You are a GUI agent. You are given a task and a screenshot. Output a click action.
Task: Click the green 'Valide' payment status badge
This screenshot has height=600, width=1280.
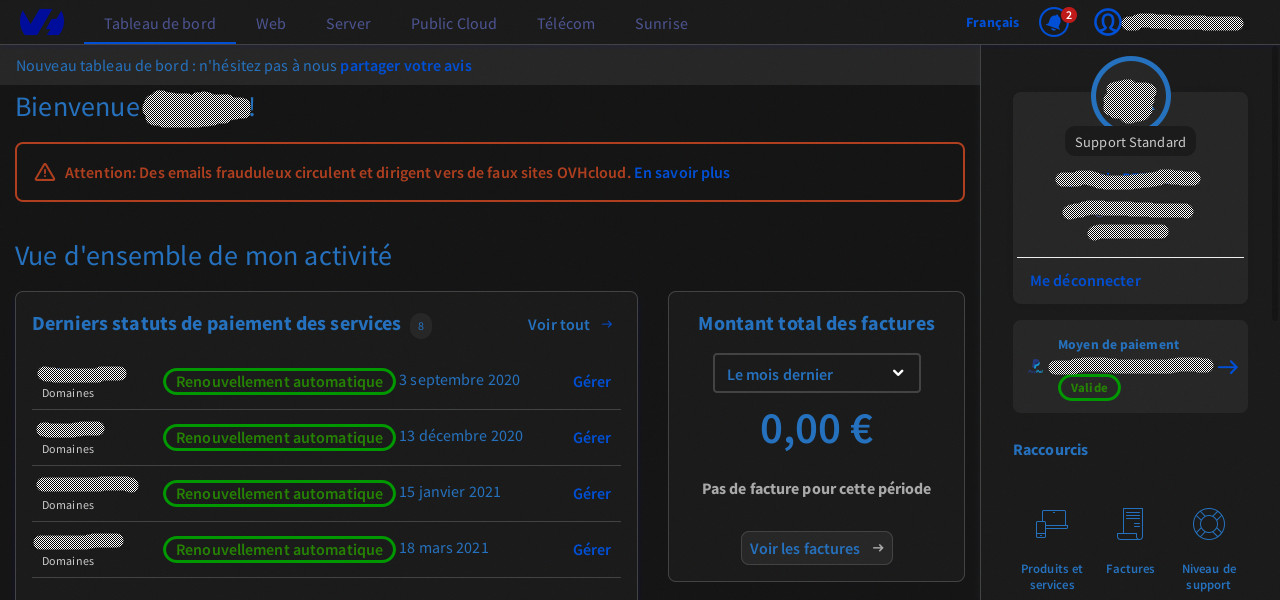[x=1089, y=387]
